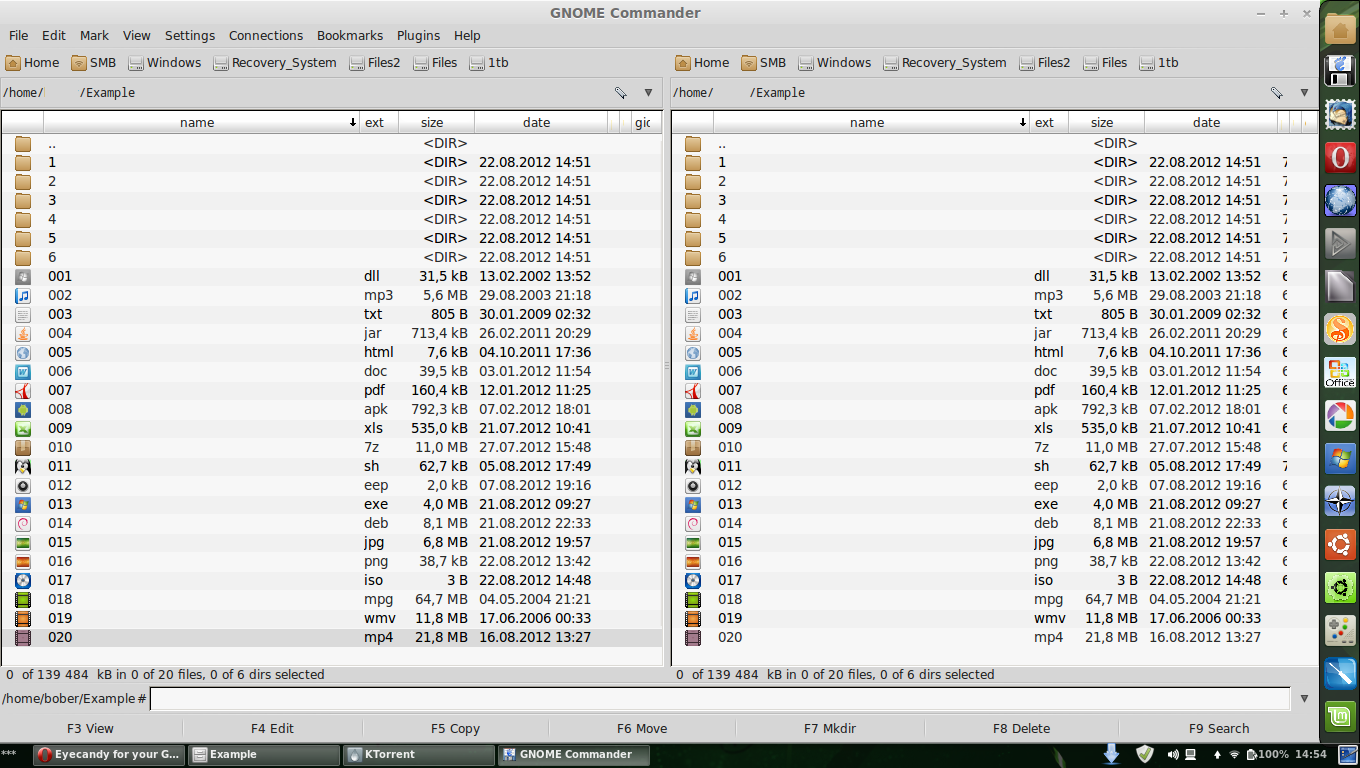Select file 013 exe in right panel
The image size is (1360, 768).
tap(994, 504)
